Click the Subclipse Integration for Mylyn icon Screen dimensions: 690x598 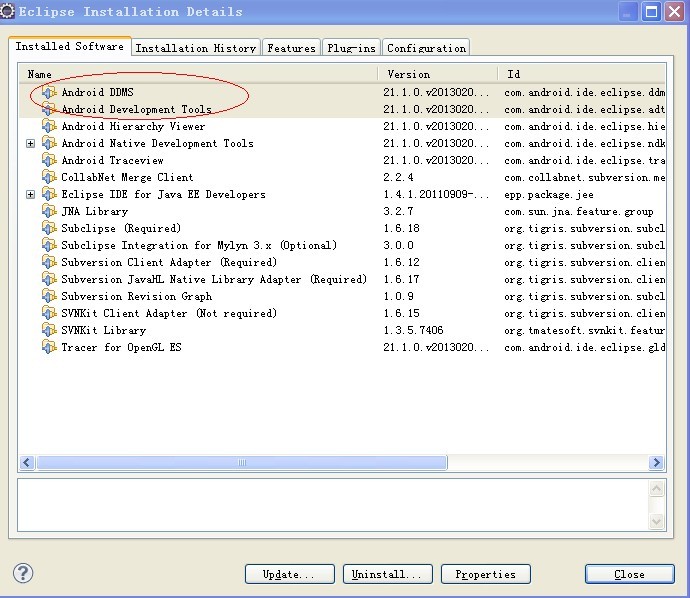pos(49,245)
